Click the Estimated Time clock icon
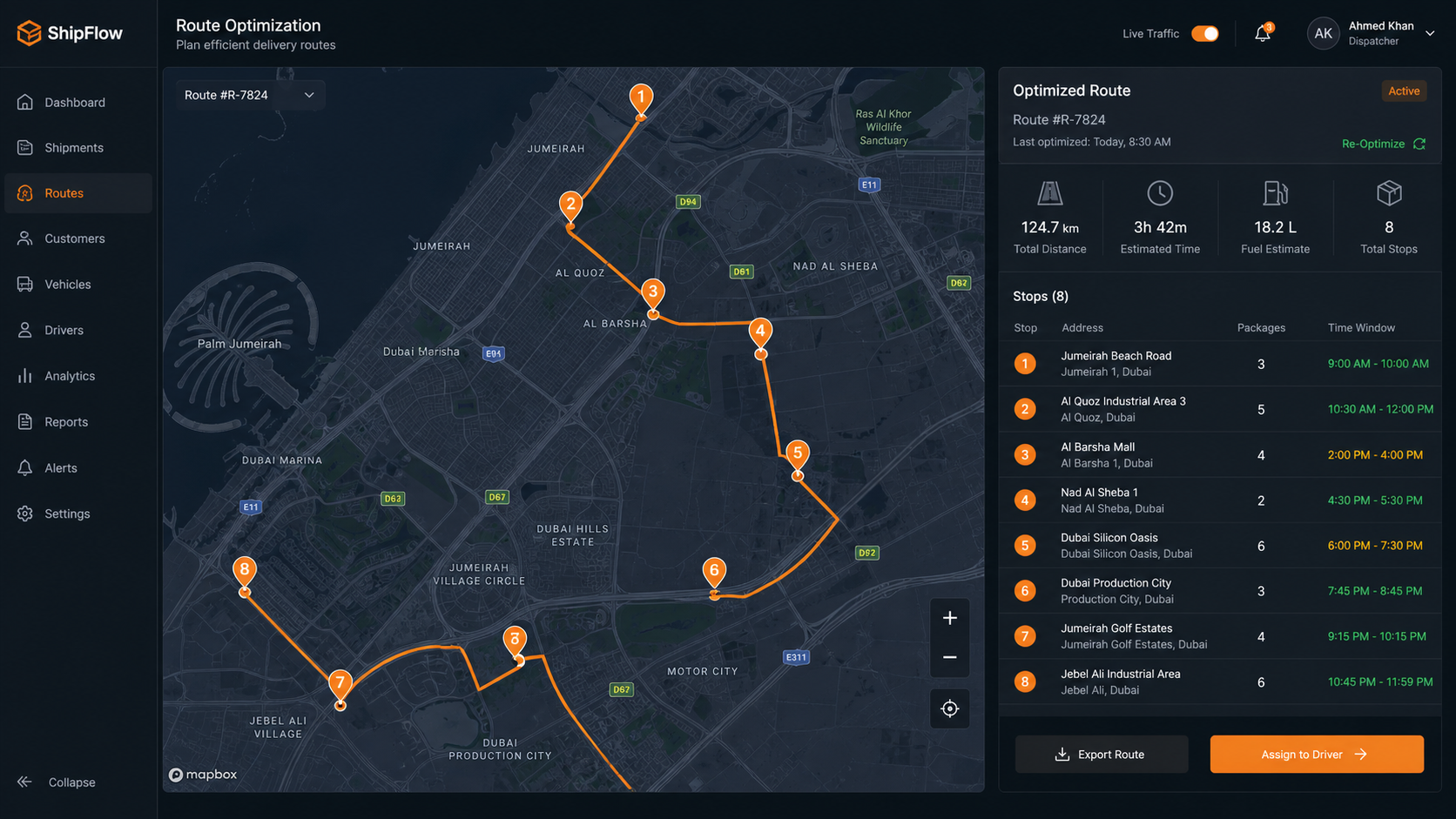Image resolution: width=1456 pixels, height=819 pixels. (1160, 192)
